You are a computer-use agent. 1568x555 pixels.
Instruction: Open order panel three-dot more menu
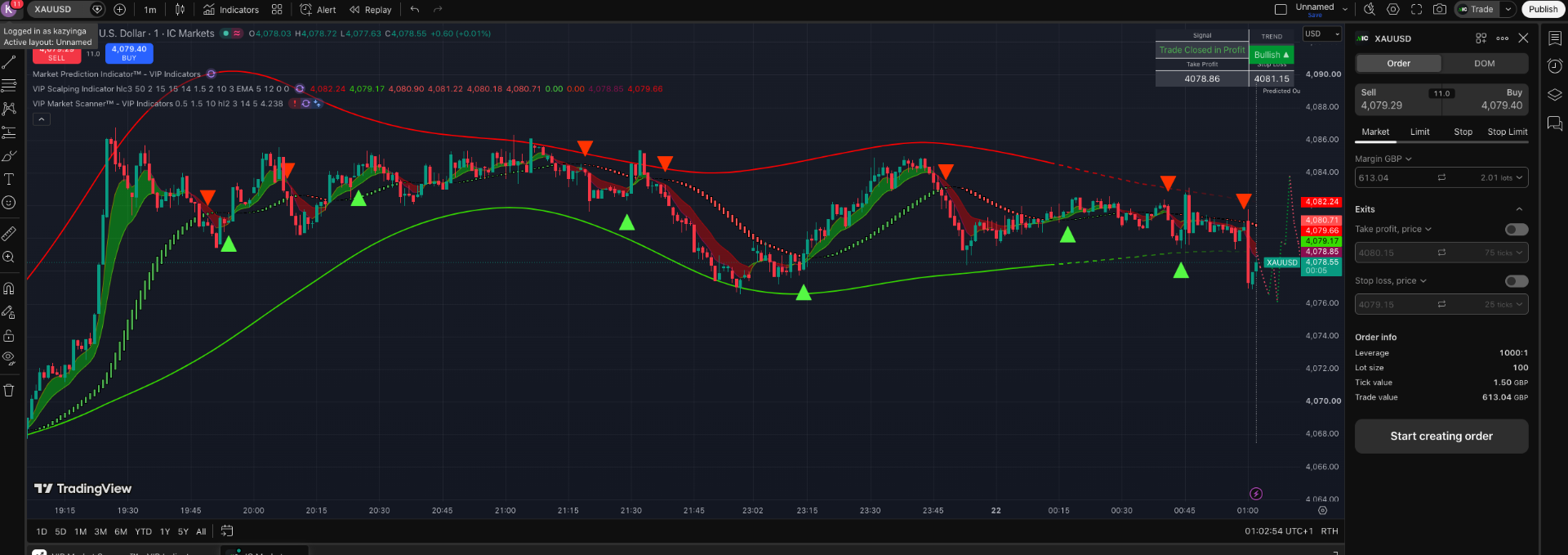1503,38
